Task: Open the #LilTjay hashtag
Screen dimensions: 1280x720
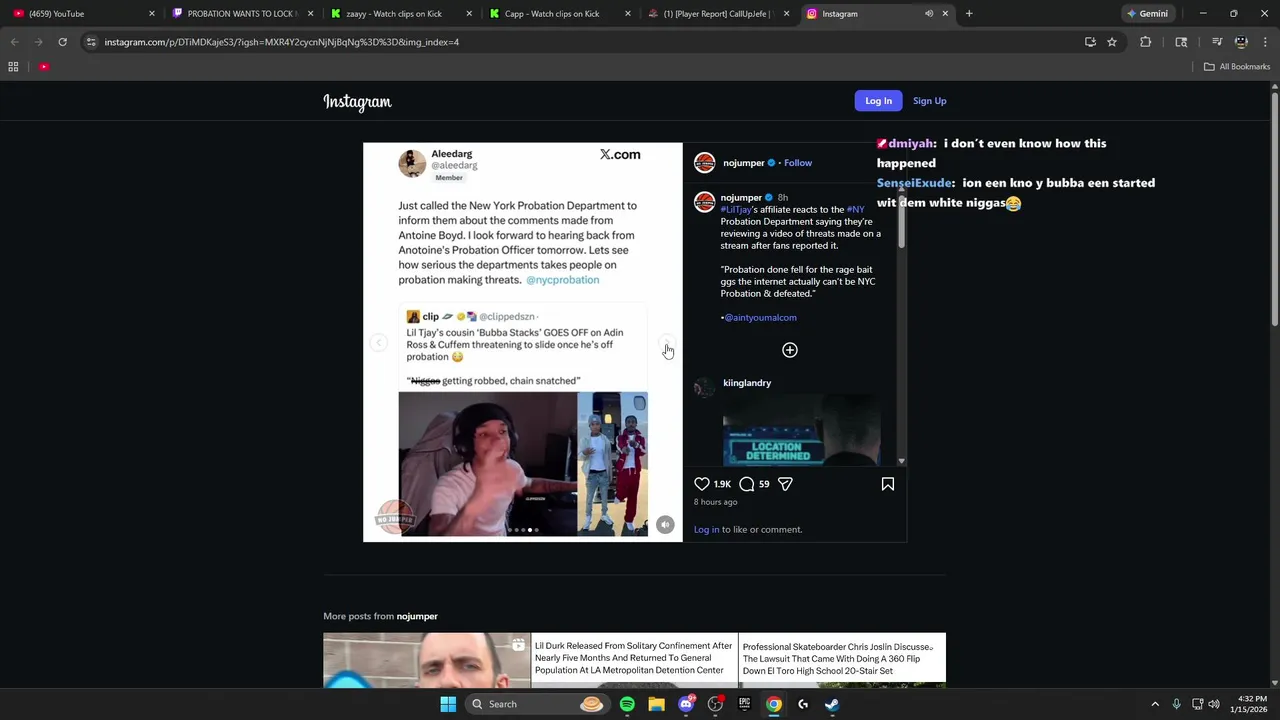Action: coord(736,210)
